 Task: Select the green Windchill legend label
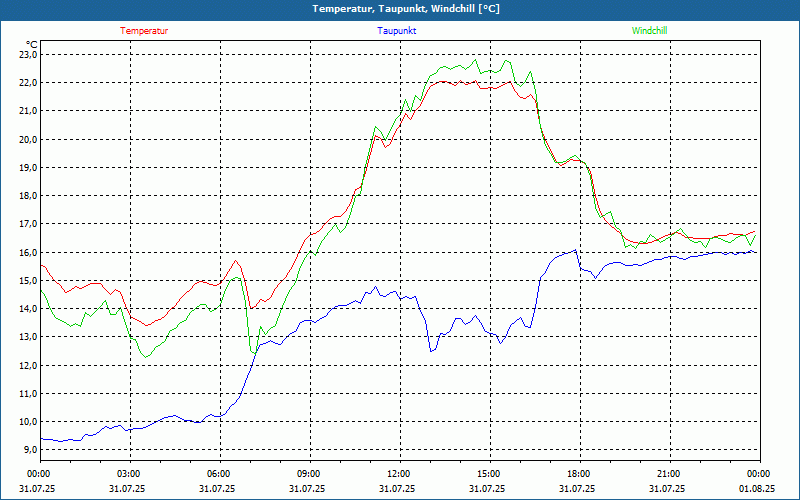[x=649, y=31]
